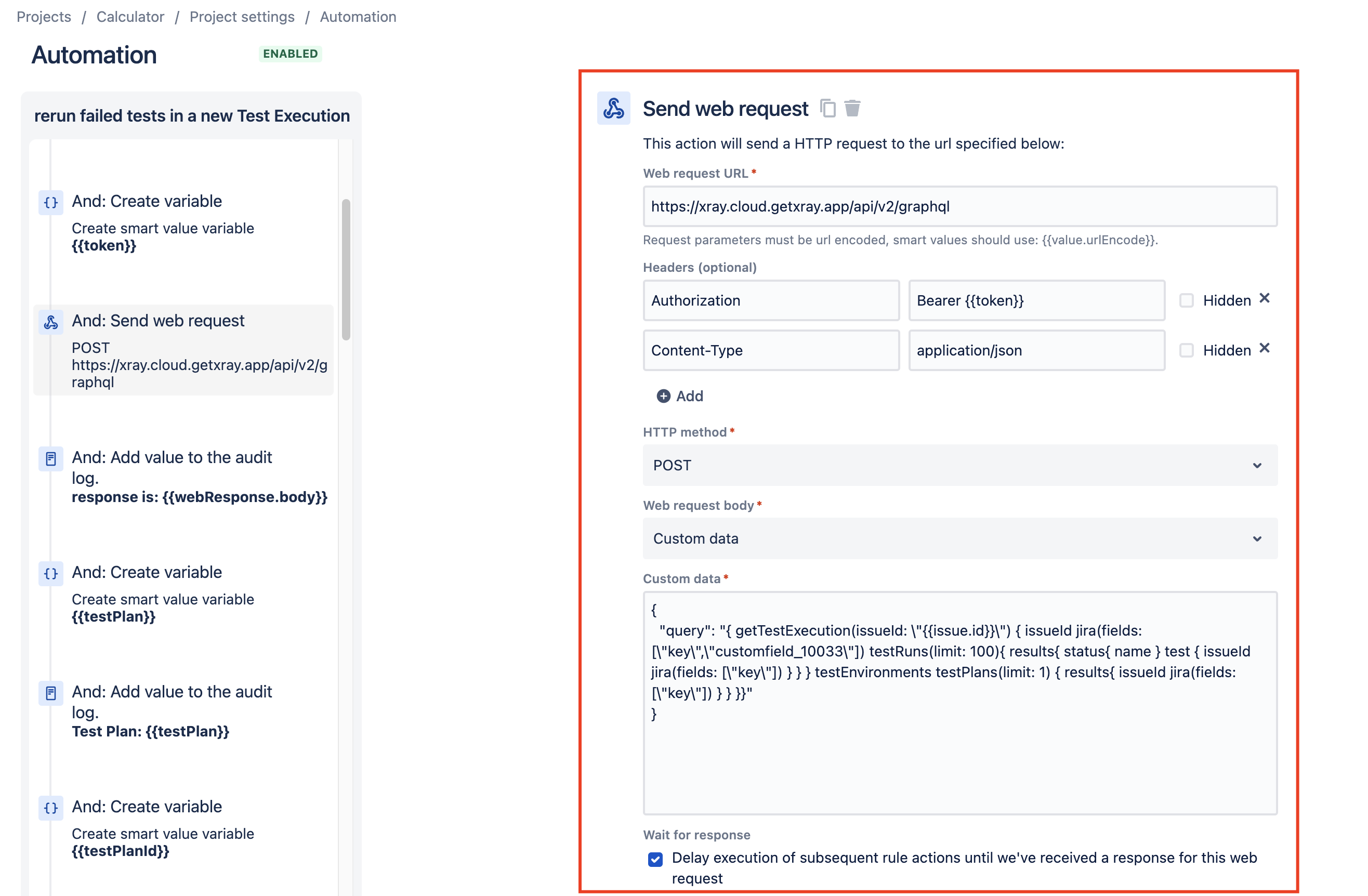Click the audit log icon for response is step
The image size is (1368, 896).
[50, 458]
